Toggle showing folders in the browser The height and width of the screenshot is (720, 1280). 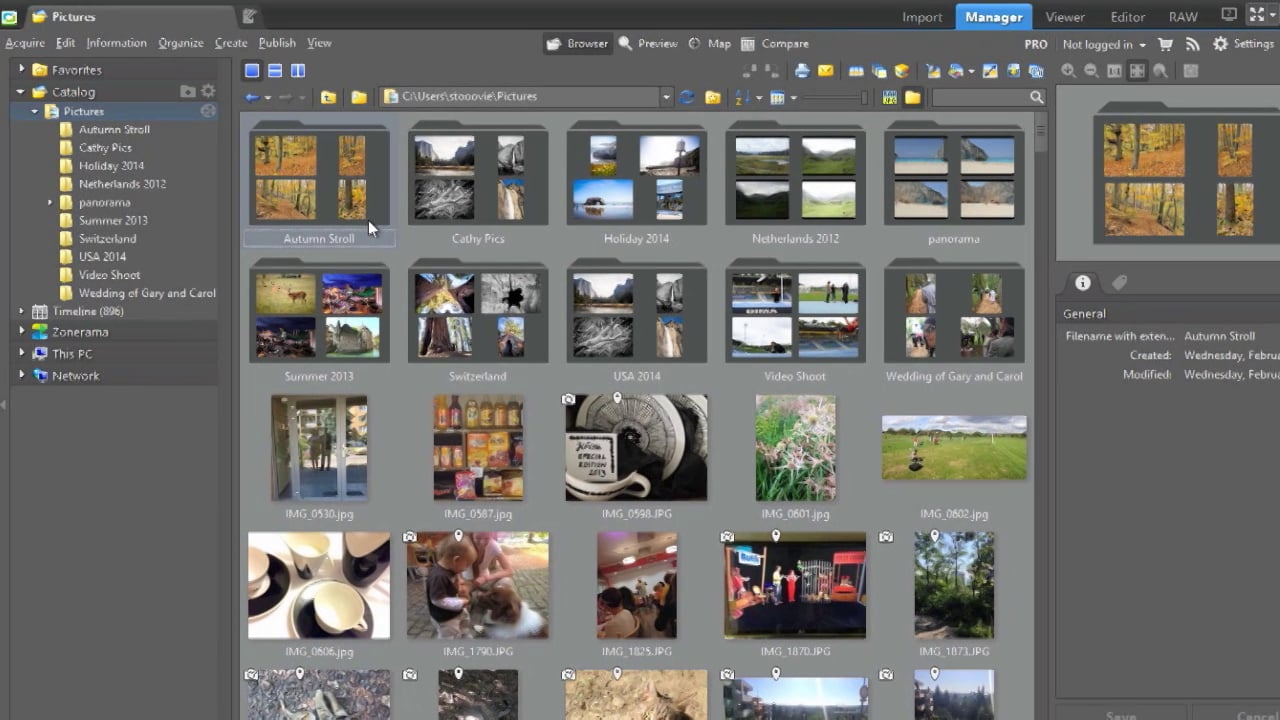[x=913, y=97]
